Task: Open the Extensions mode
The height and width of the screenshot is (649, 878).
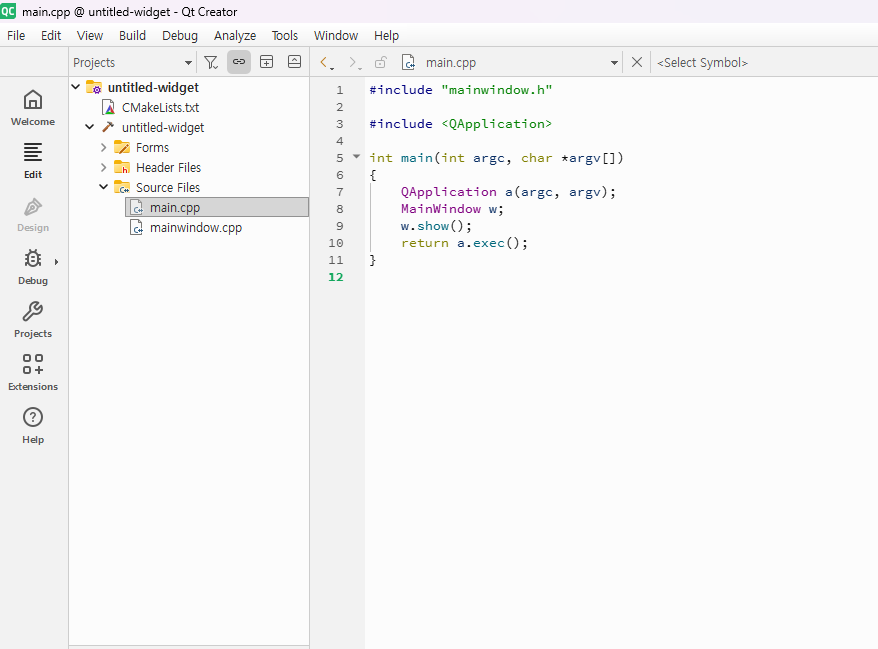Action: coord(33,372)
